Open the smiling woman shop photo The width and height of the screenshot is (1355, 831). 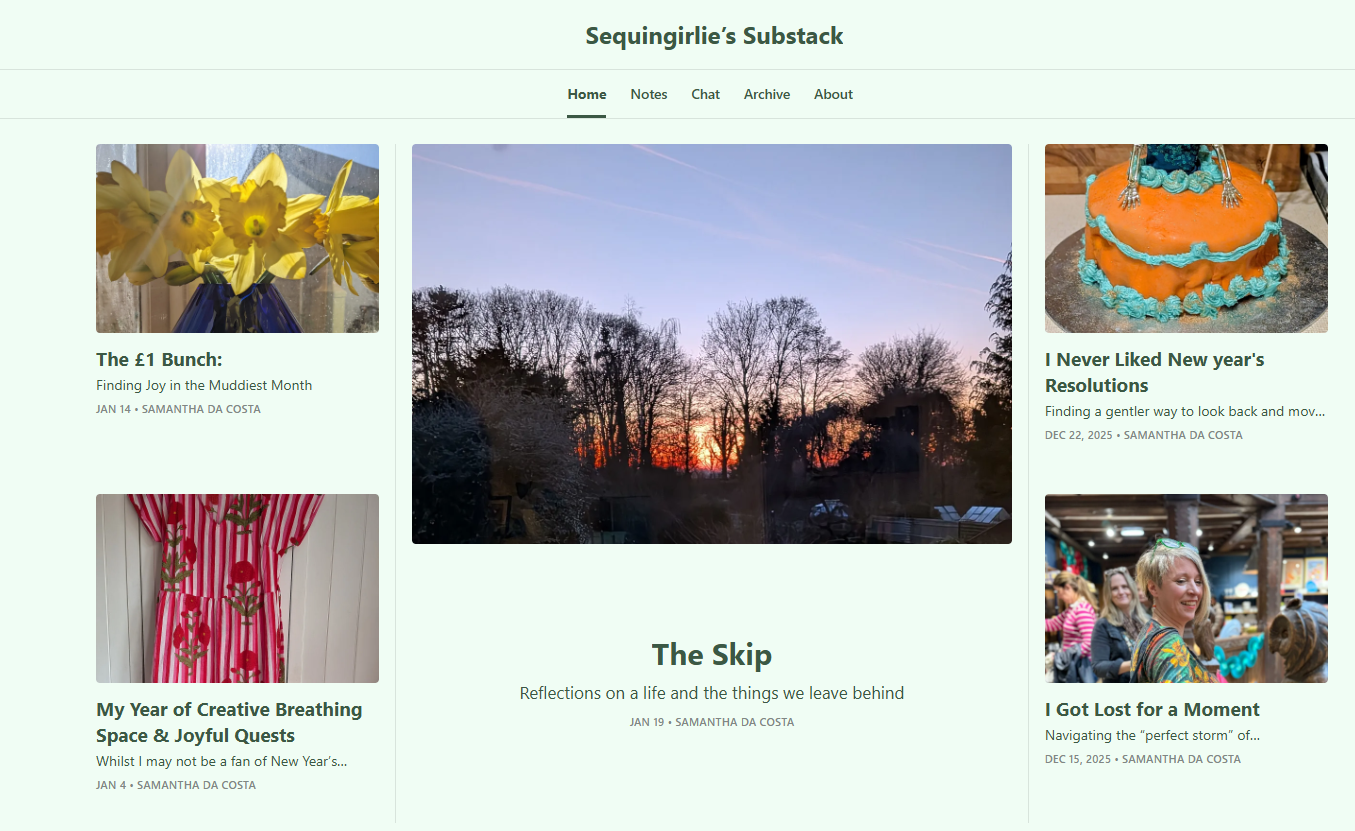coord(1186,588)
